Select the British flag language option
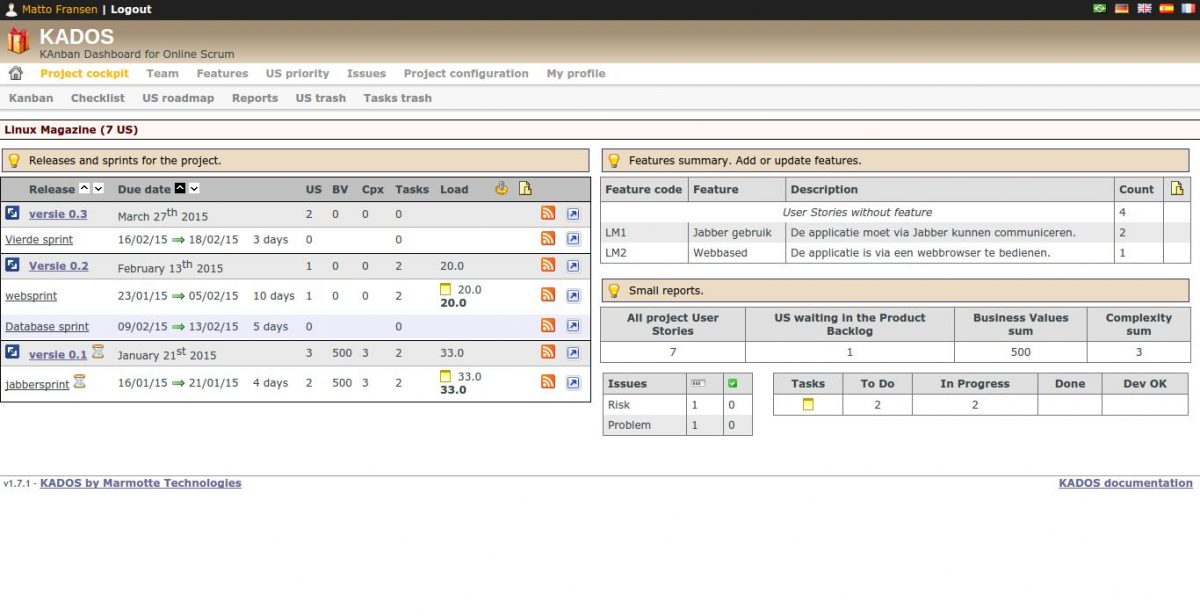Screen dimensions: 1200x616 (x=1144, y=8)
